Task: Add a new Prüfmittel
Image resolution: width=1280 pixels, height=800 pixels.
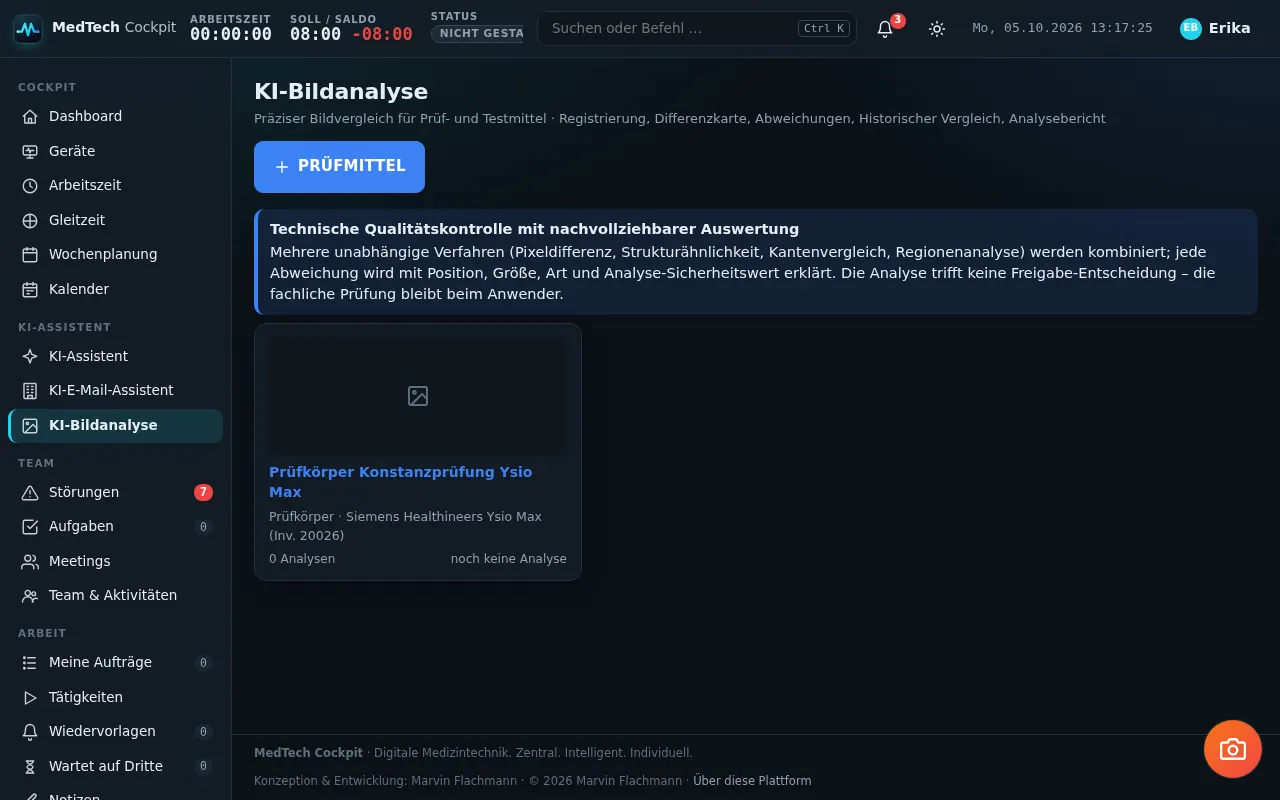Action: click(x=339, y=166)
